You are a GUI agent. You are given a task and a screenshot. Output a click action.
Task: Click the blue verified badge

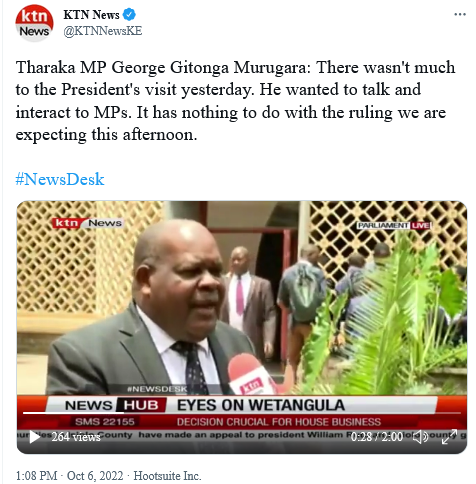point(129,15)
